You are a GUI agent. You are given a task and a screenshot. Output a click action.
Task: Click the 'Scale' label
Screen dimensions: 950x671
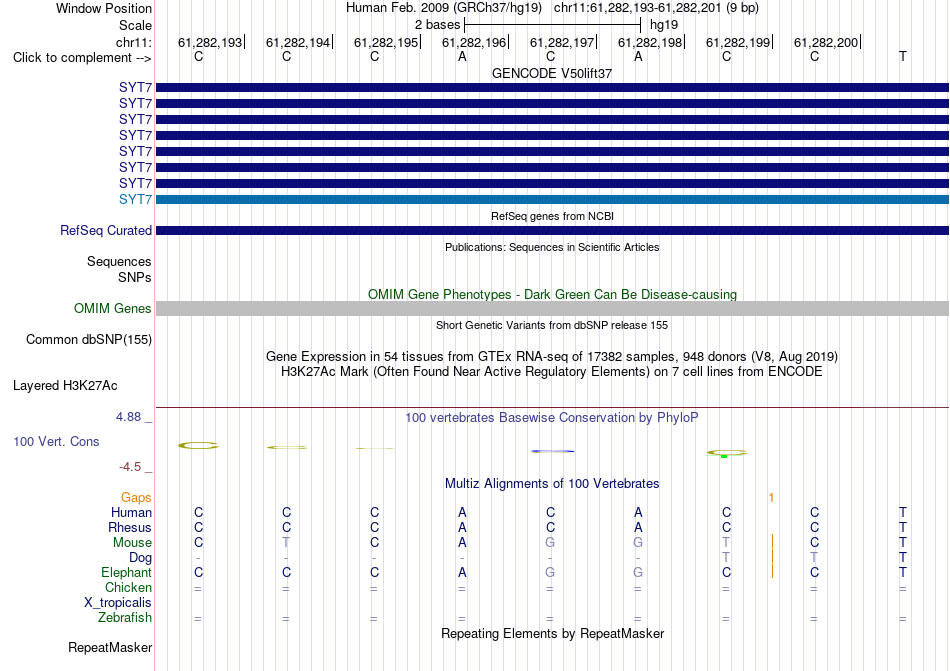pos(135,25)
